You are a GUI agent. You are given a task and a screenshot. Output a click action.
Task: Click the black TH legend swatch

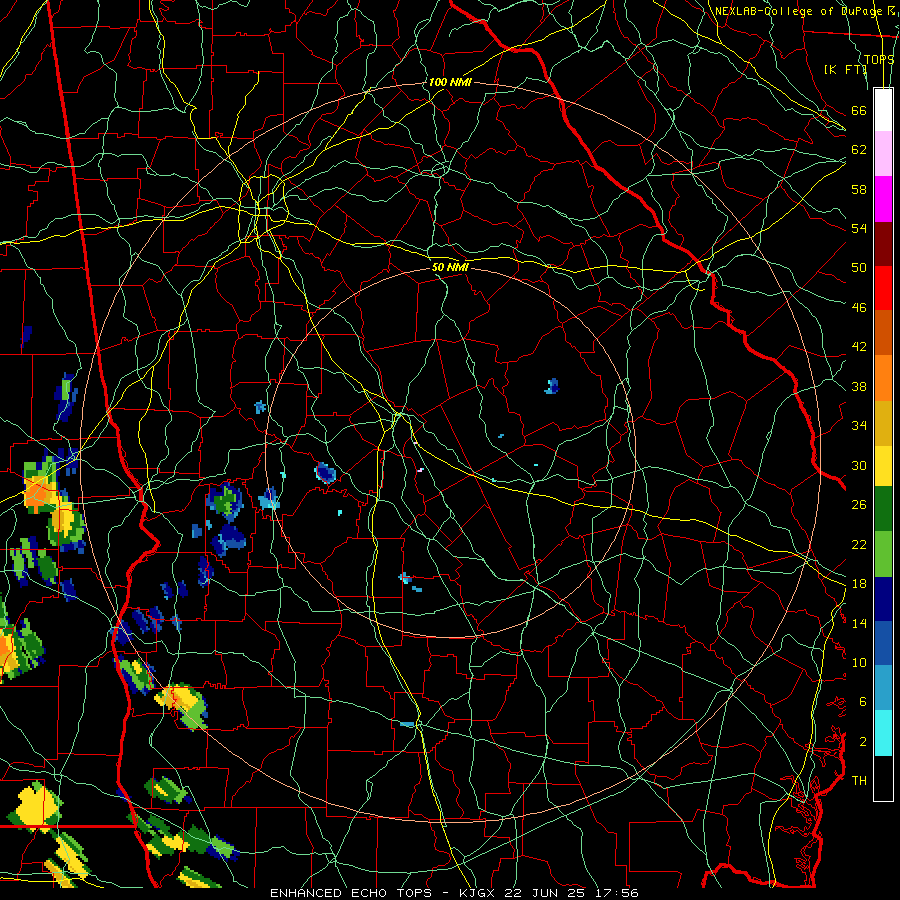[x=883, y=778]
